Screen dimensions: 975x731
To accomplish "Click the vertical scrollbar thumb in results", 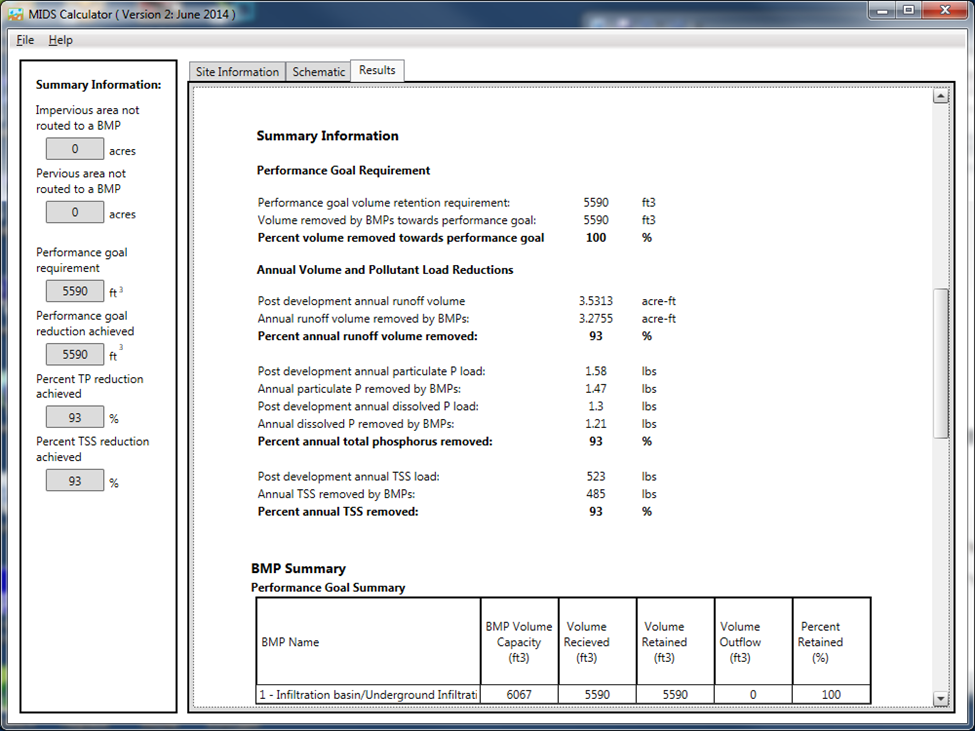I will [940, 364].
